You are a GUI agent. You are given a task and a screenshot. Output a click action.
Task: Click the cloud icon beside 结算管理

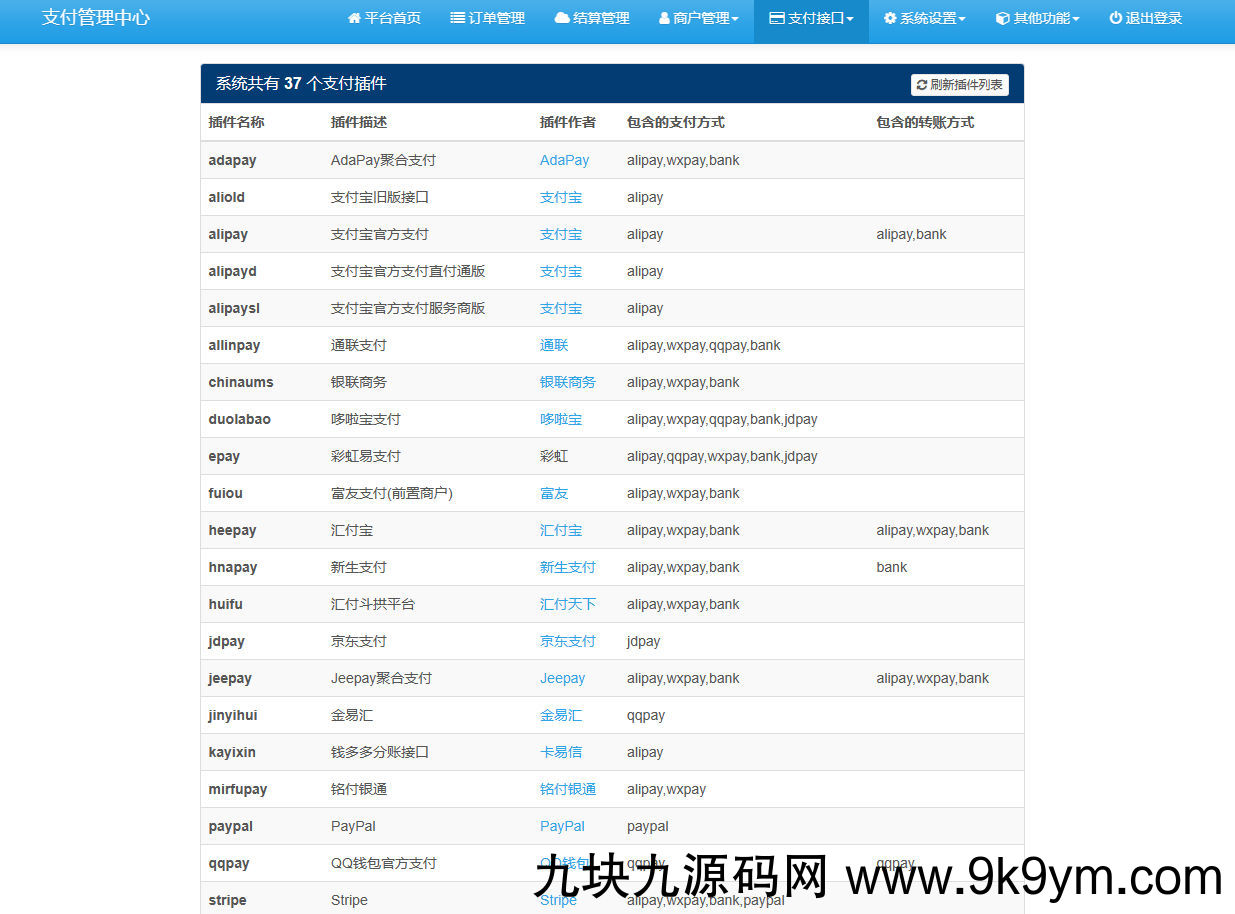[562, 18]
